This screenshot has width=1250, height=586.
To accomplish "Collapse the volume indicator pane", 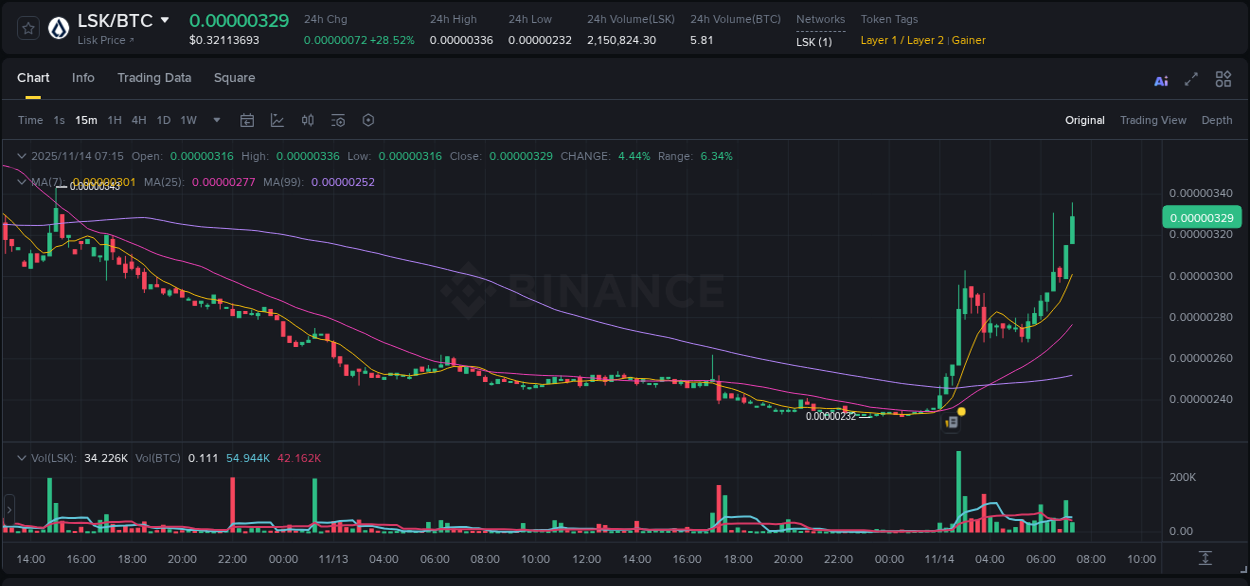I will [x=21, y=457].
